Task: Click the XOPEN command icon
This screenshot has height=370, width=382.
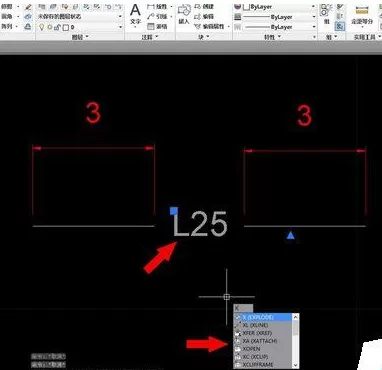Action: click(x=238, y=349)
